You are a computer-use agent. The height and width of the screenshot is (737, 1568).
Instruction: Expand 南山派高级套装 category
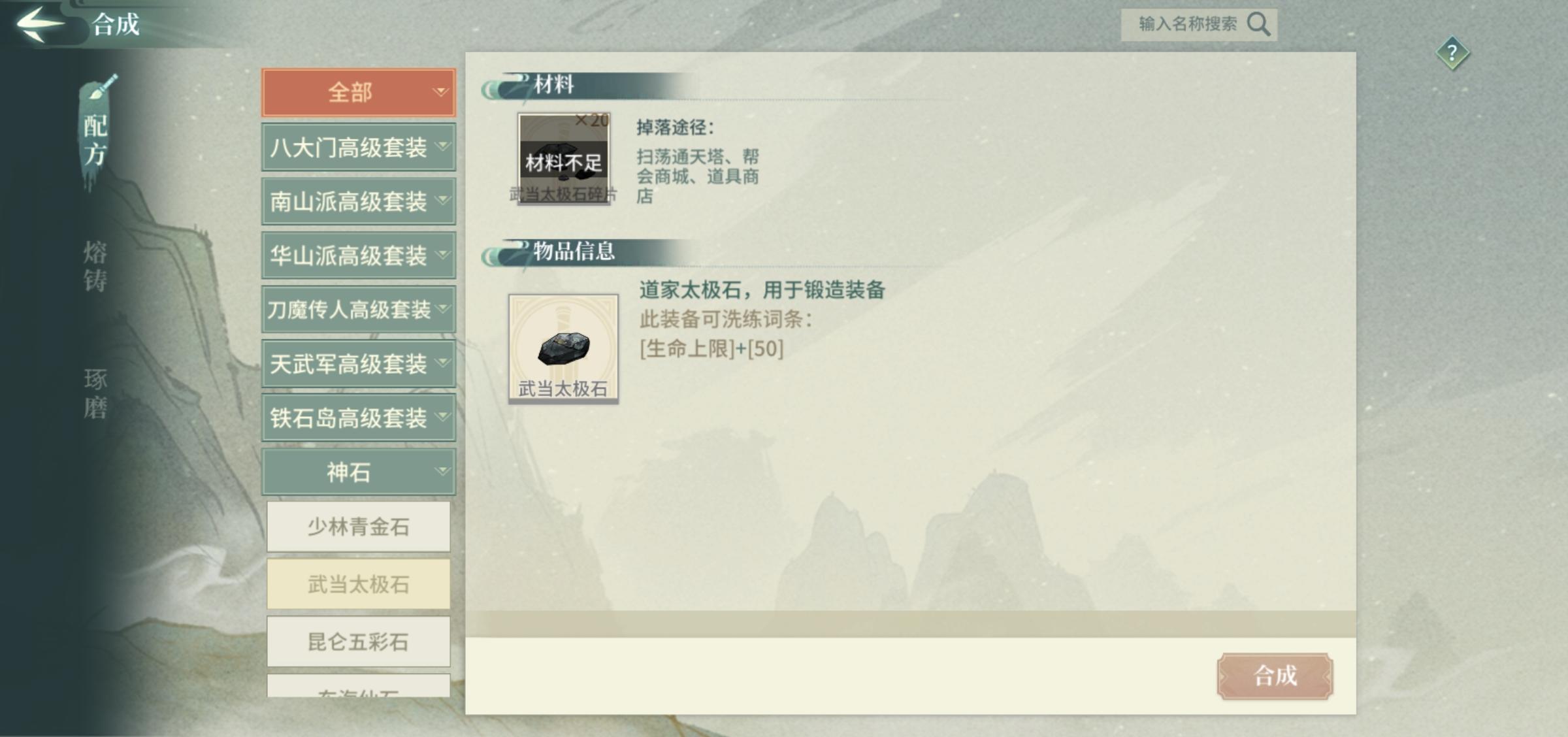click(x=359, y=201)
